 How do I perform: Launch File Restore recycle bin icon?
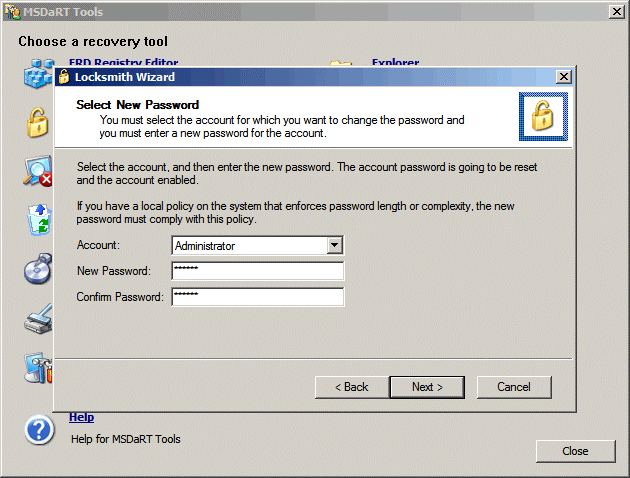click(x=39, y=220)
